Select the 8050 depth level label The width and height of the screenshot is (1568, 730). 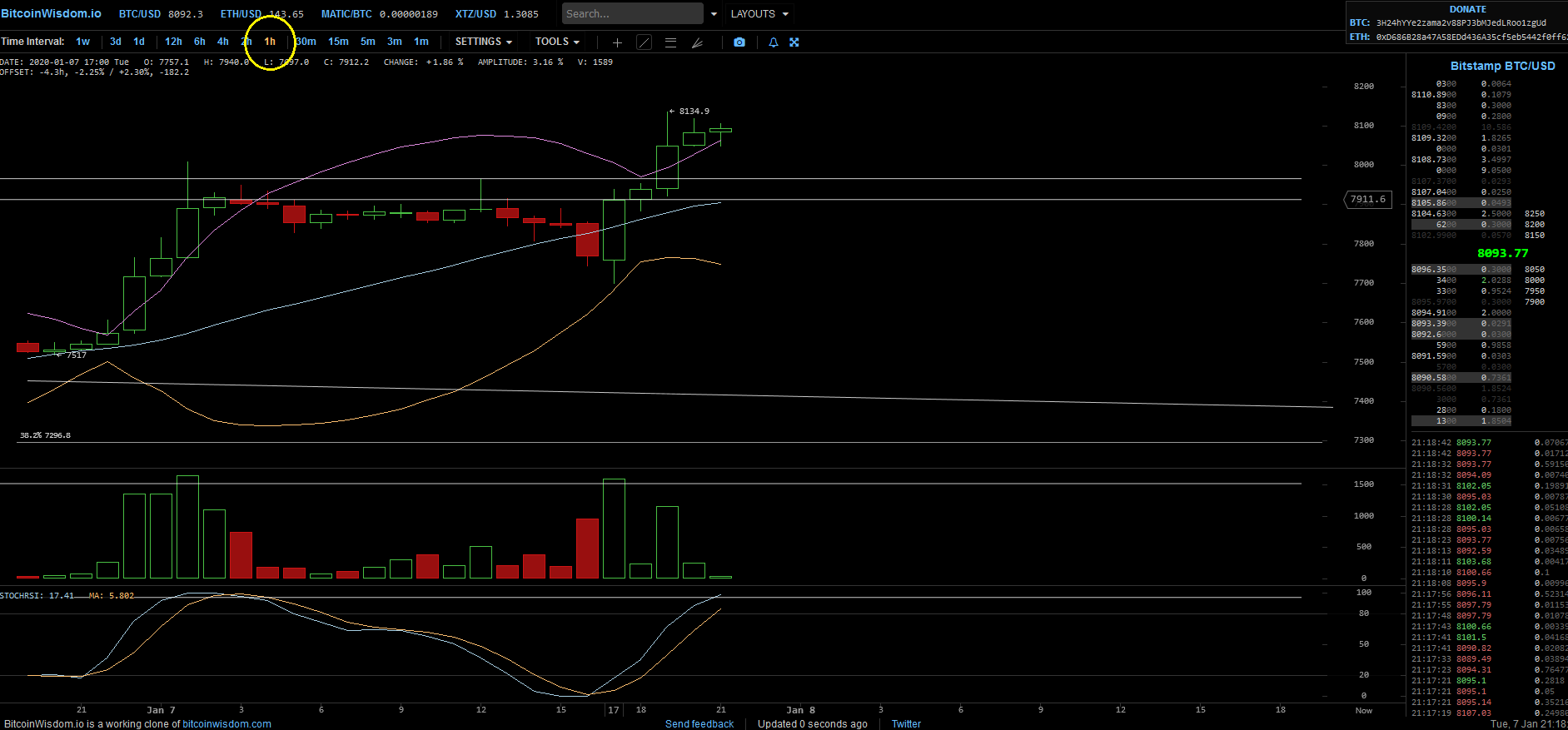tap(1535, 270)
